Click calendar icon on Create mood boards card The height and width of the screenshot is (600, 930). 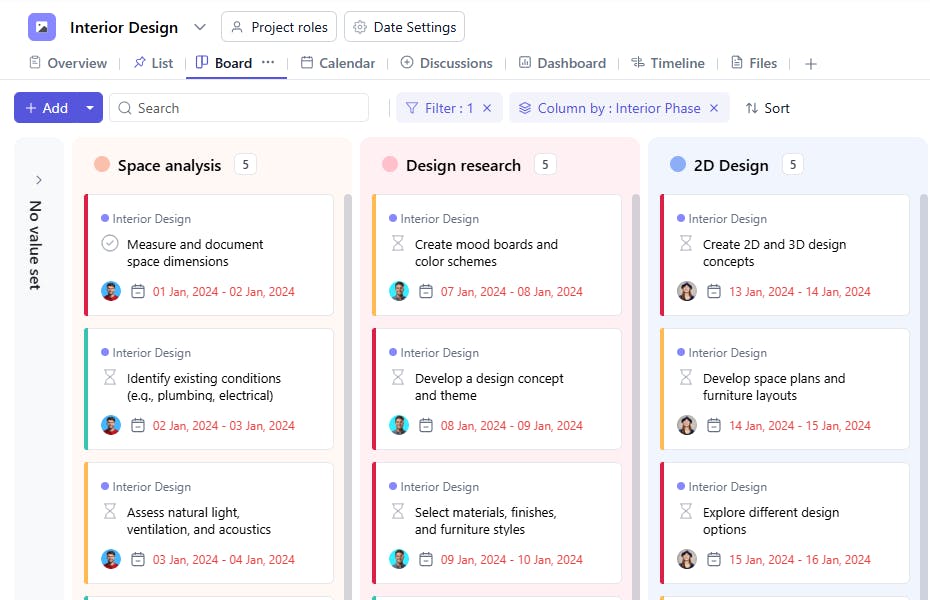426,291
